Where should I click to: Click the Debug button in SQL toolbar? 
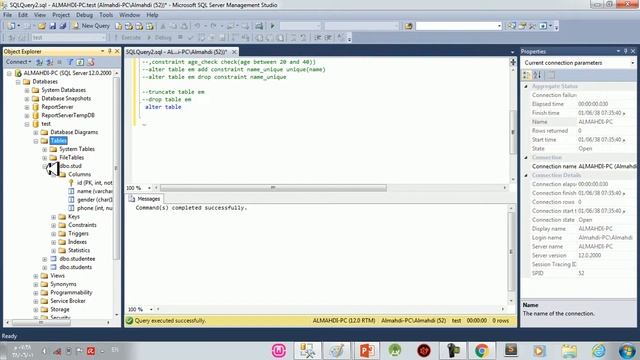coord(160,38)
